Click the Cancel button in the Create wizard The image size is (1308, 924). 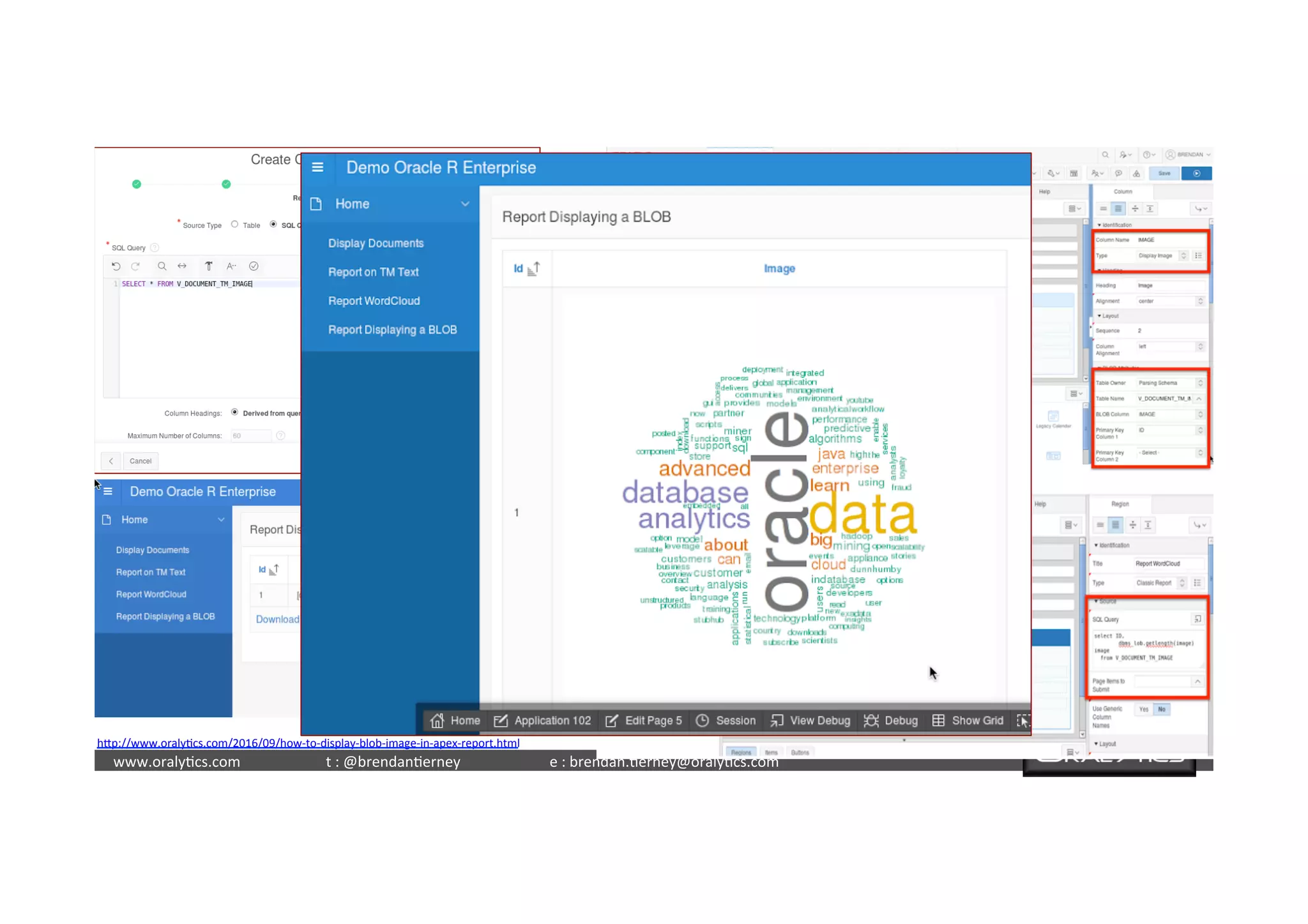[x=141, y=461]
